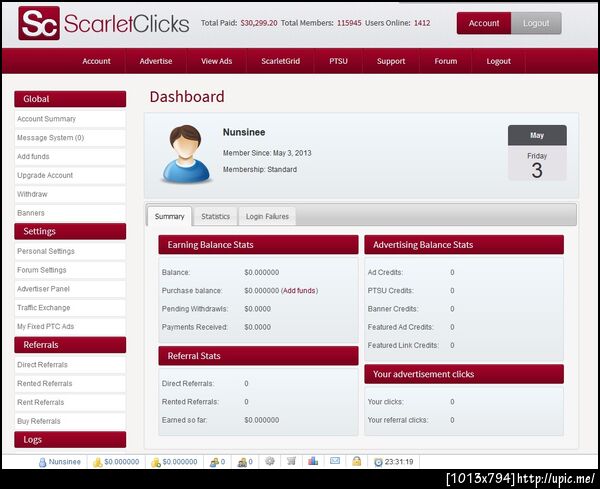The width and height of the screenshot is (600, 489).
Task: Open Advertiser Panel in sidebar
Action: (70, 289)
